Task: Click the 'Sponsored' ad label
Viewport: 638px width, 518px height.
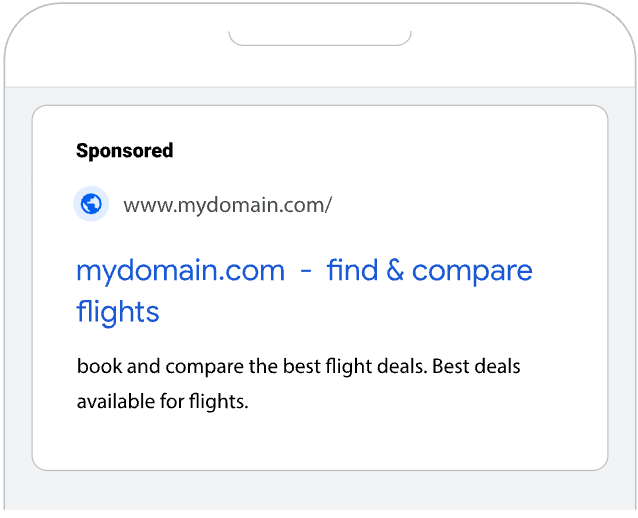Action: click(124, 151)
